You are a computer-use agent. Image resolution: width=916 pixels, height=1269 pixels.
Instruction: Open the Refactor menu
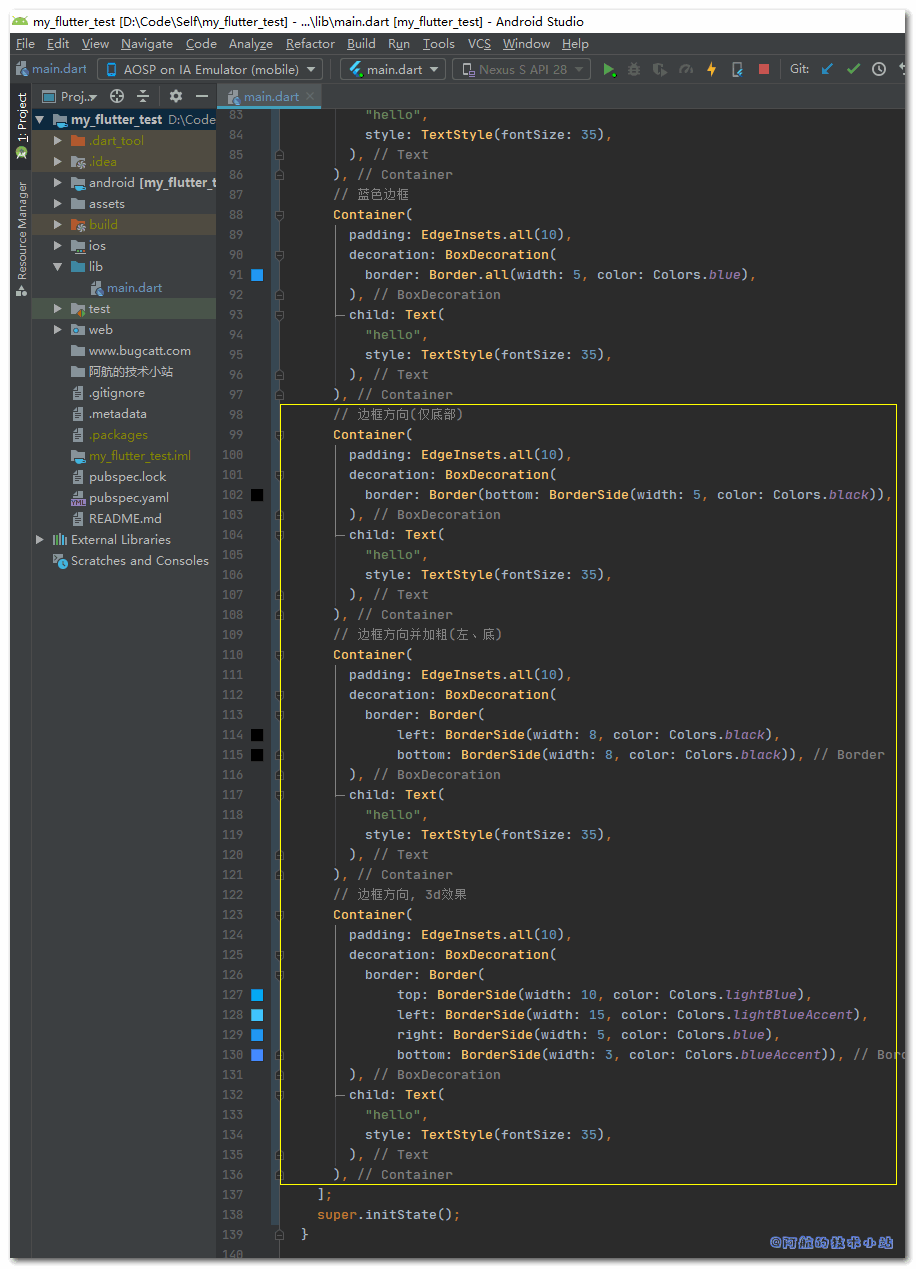coord(310,44)
